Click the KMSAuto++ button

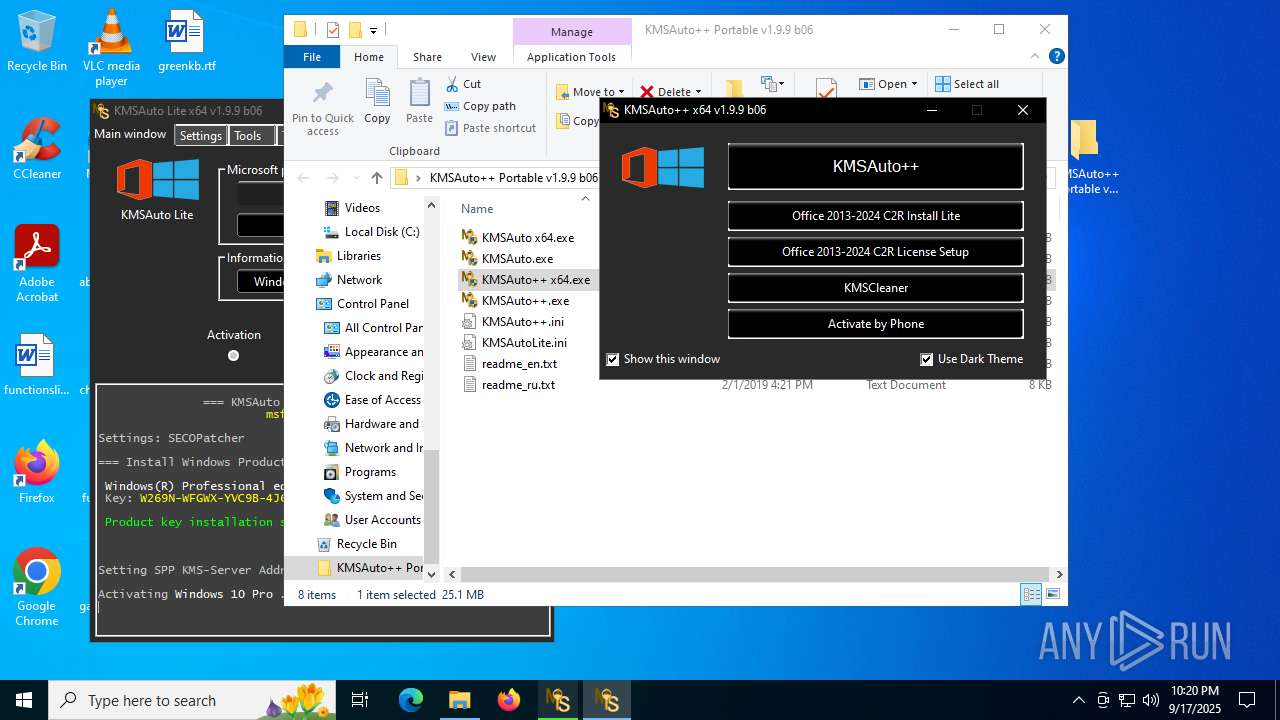click(x=875, y=166)
